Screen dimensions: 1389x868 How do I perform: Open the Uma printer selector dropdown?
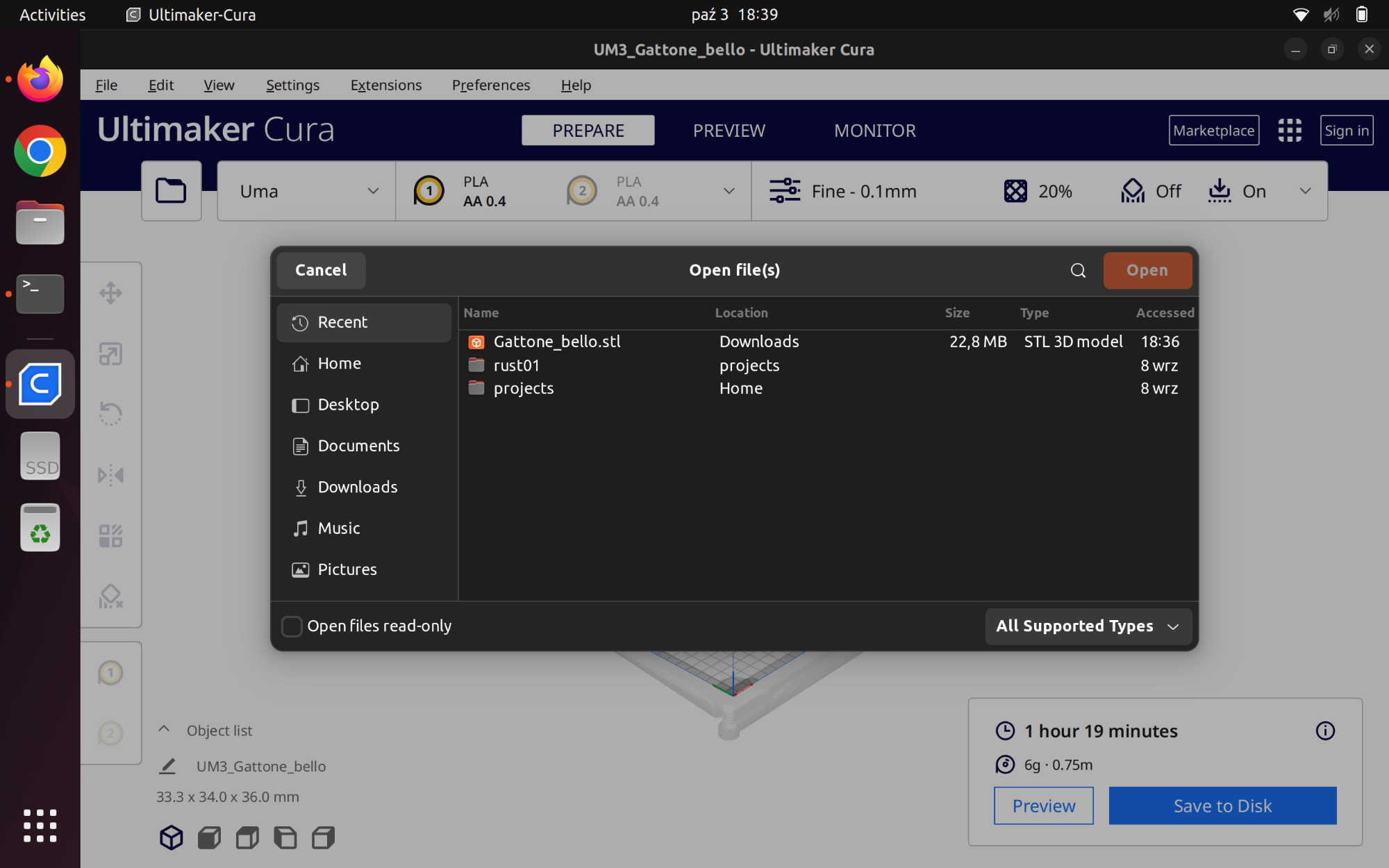(x=306, y=191)
